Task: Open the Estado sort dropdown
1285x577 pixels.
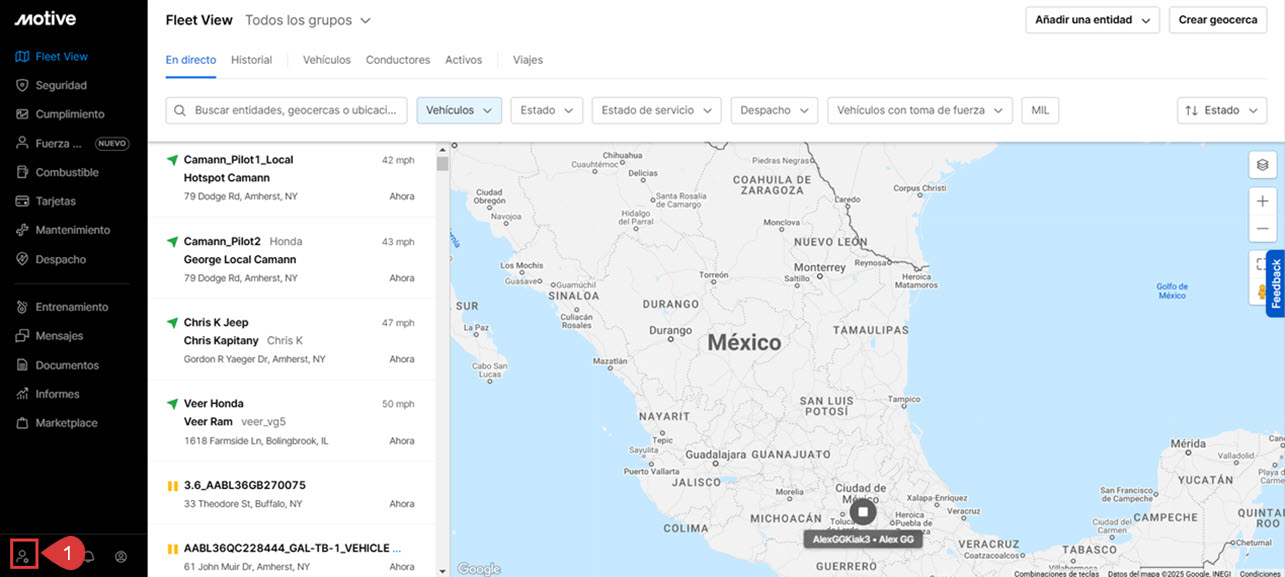Action: [x=1221, y=111]
